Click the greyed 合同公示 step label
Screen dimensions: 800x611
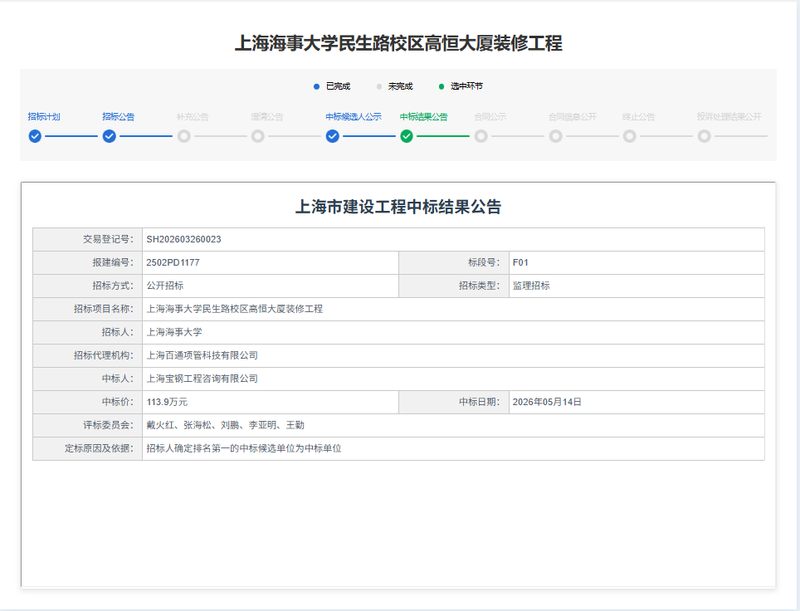click(x=490, y=117)
